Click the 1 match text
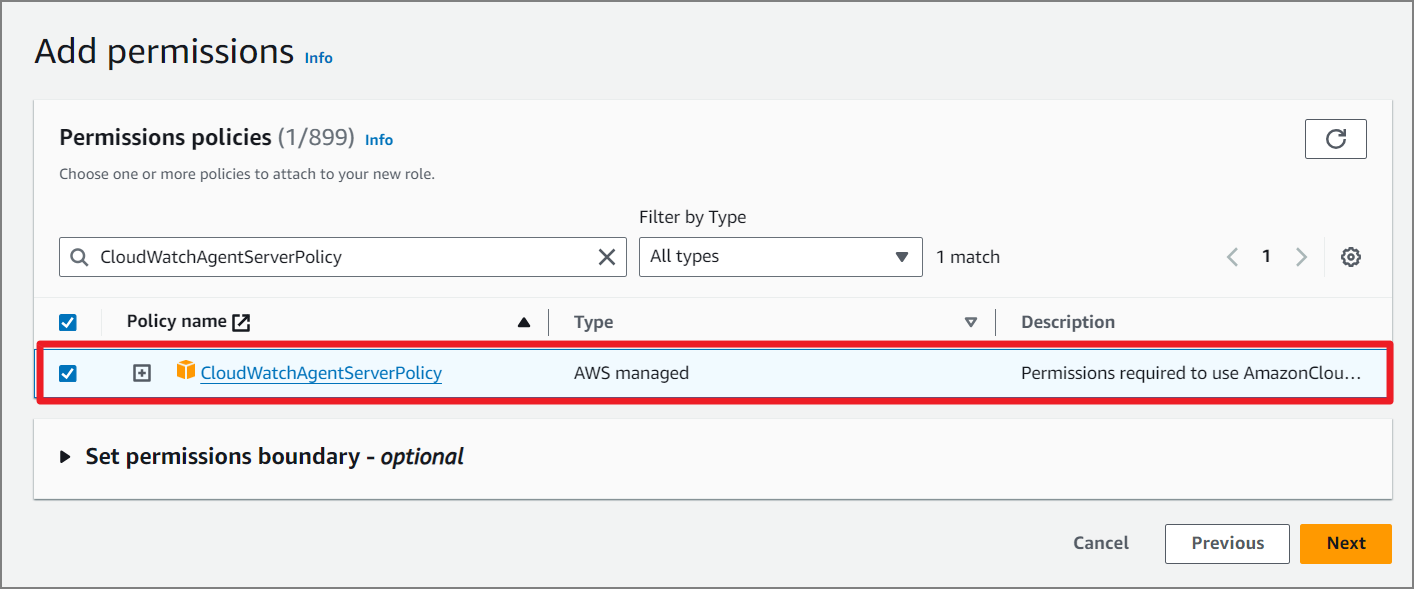Image resolution: width=1414 pixels, height=589 pixels. 968,257
